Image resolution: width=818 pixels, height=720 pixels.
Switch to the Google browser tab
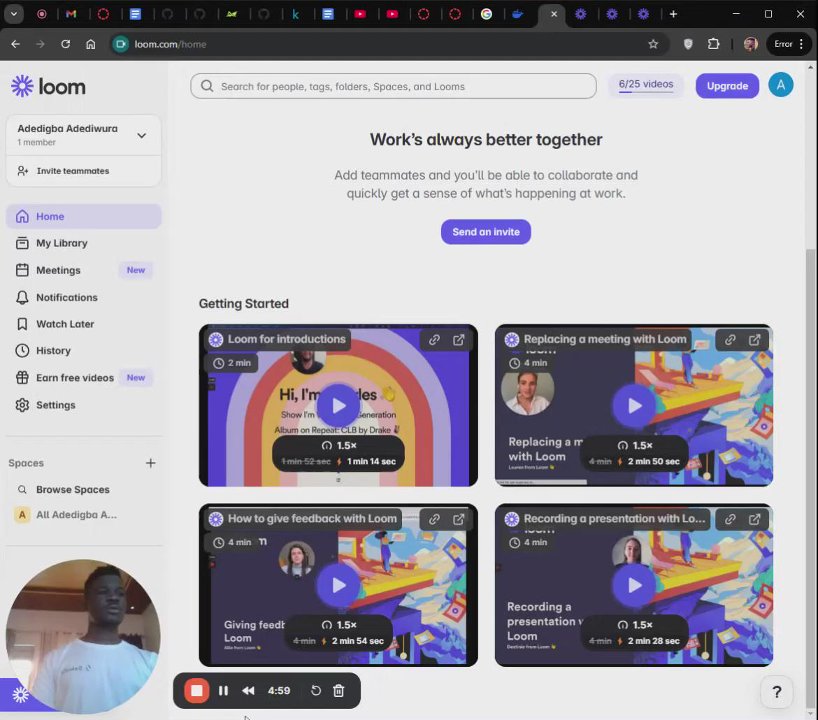[486, 14]
